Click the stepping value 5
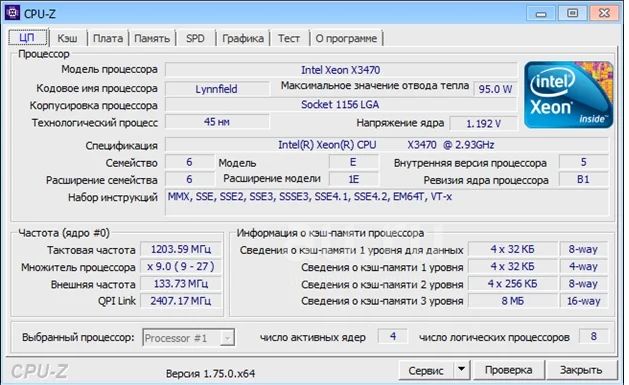This screenshot has height=385, width=629. tap(584, 162)
